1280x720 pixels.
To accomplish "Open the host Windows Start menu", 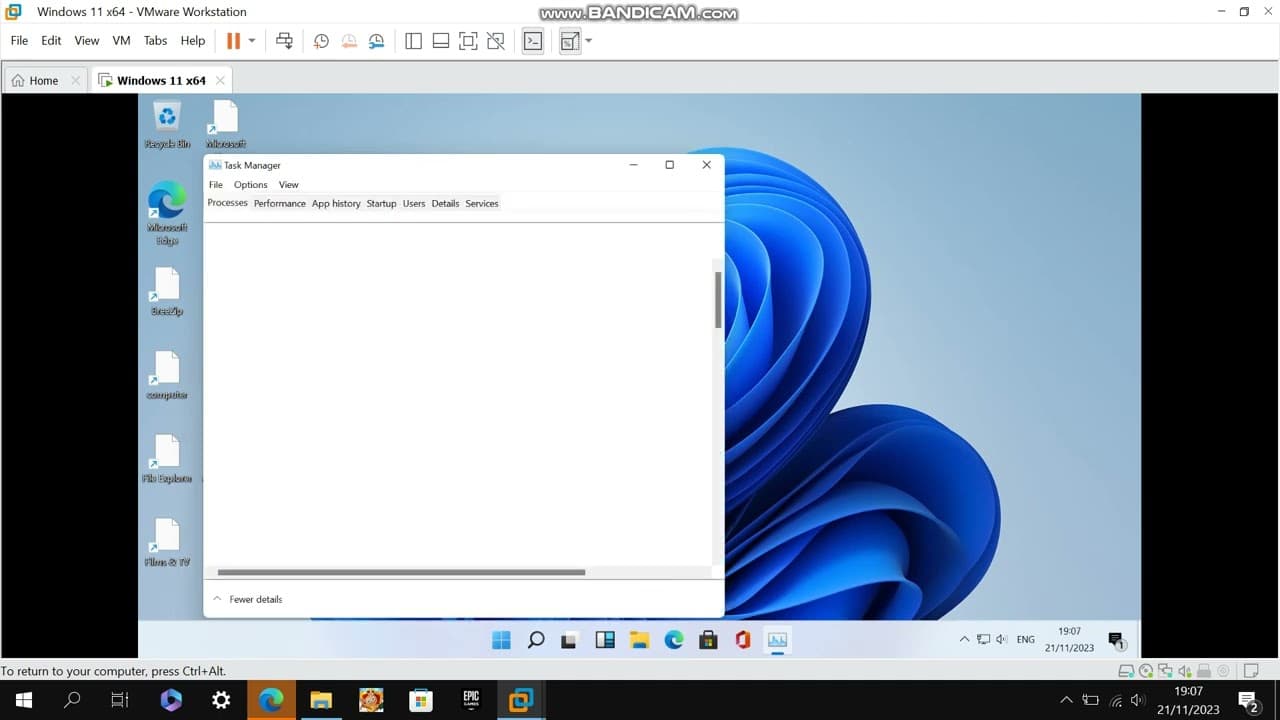I will click(24, 700).
